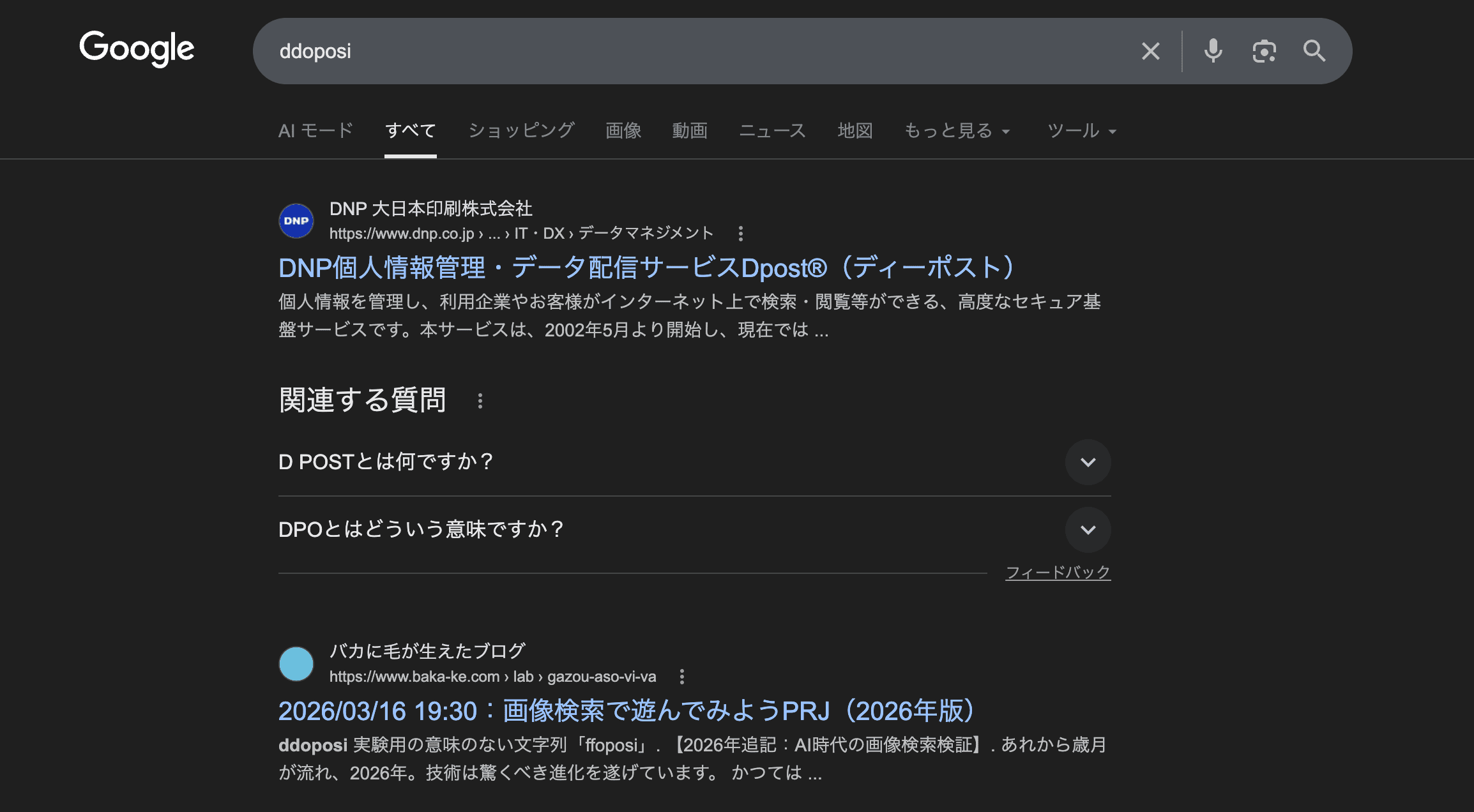Open the DNP Dpost service result link
The image size is (1474, 812).
coord(646,268)
